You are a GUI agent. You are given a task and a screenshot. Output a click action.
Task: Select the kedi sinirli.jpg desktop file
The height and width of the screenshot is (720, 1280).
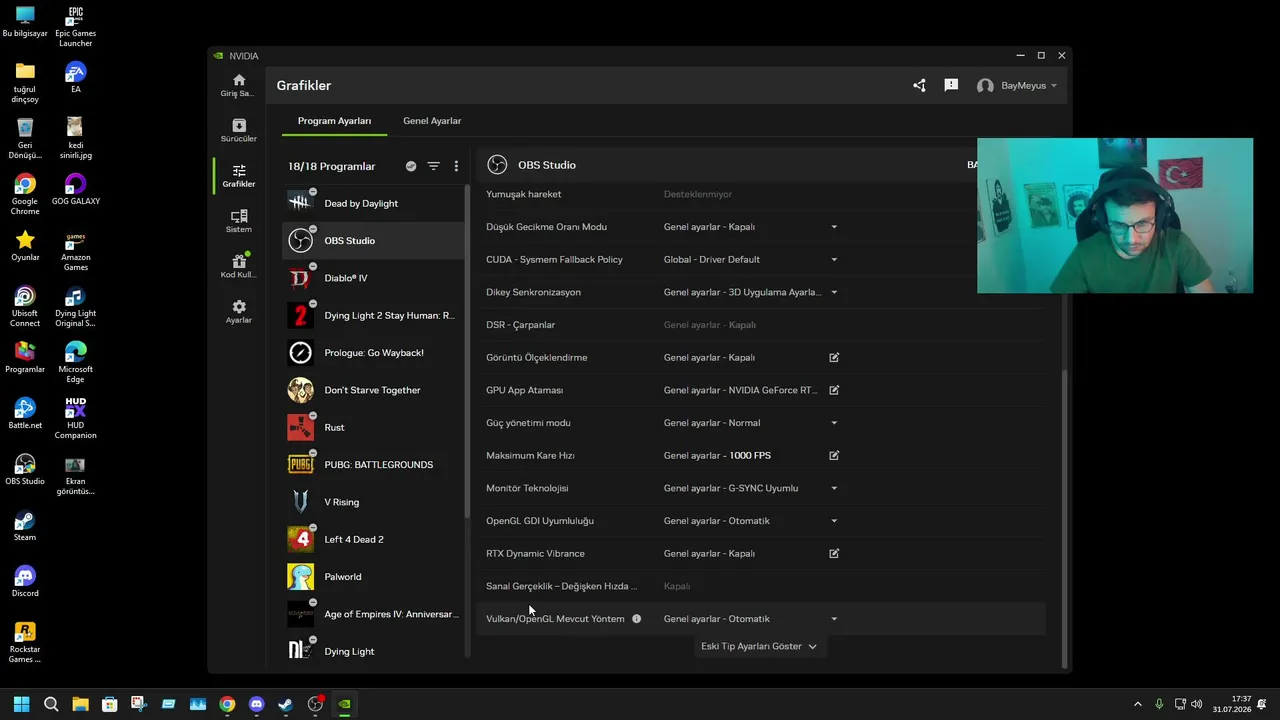point(75,138)
